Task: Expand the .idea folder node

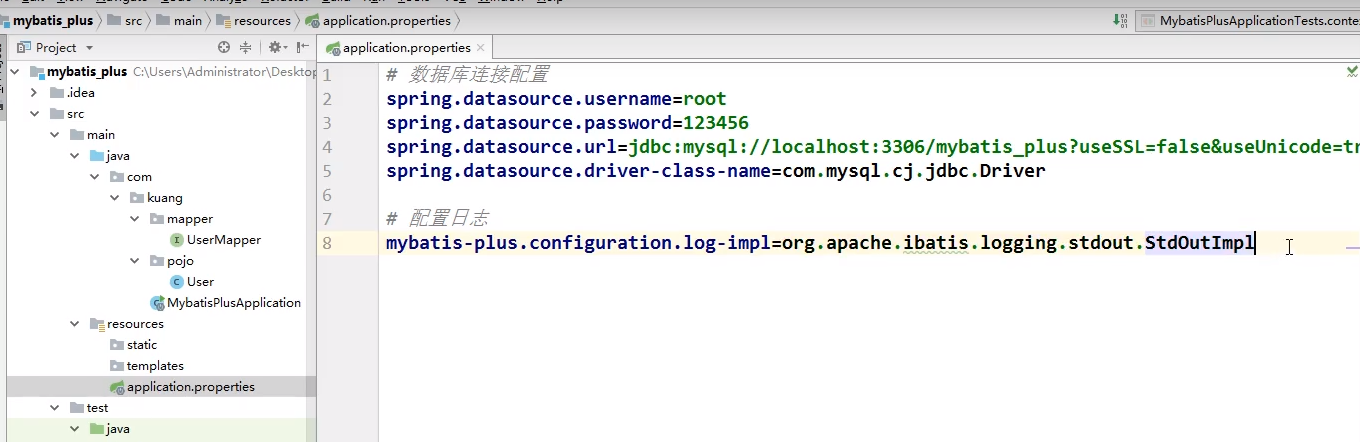Action: 35,93
